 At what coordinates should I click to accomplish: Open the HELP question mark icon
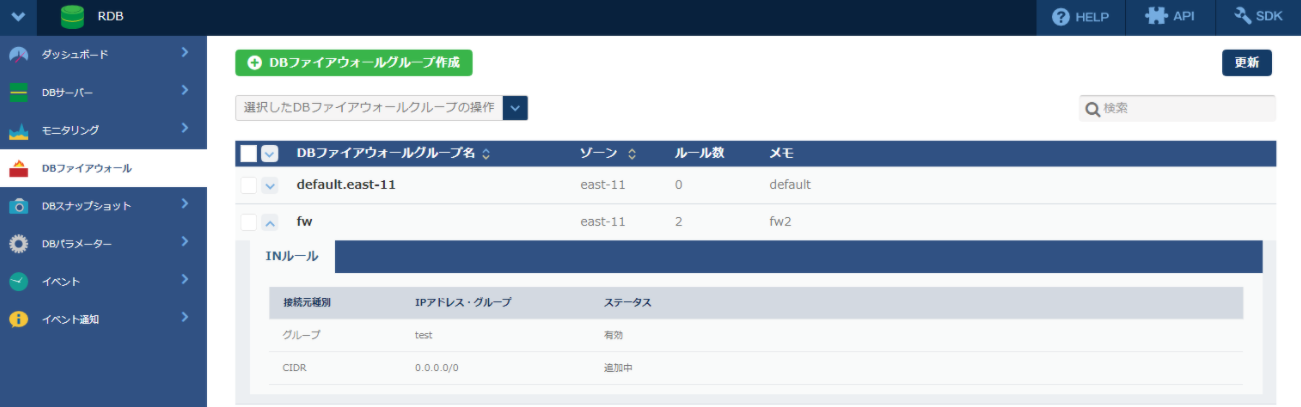click(x=1060, y=17)
